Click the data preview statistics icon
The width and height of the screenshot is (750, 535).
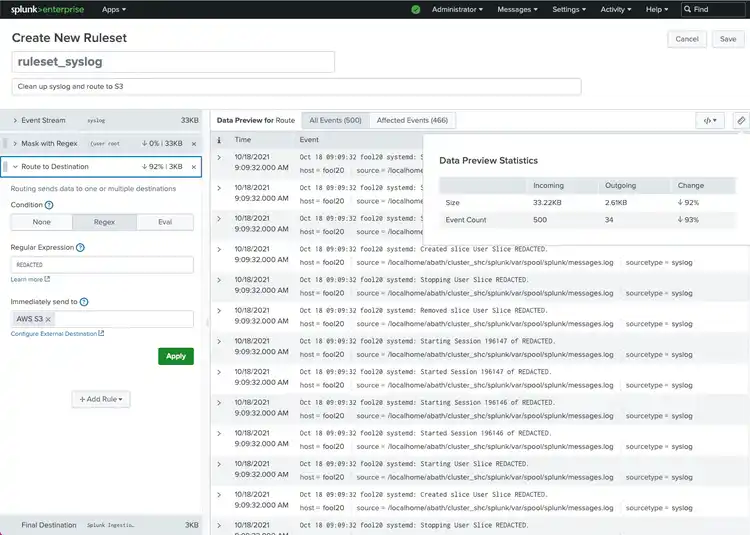[x=740, y=120]
